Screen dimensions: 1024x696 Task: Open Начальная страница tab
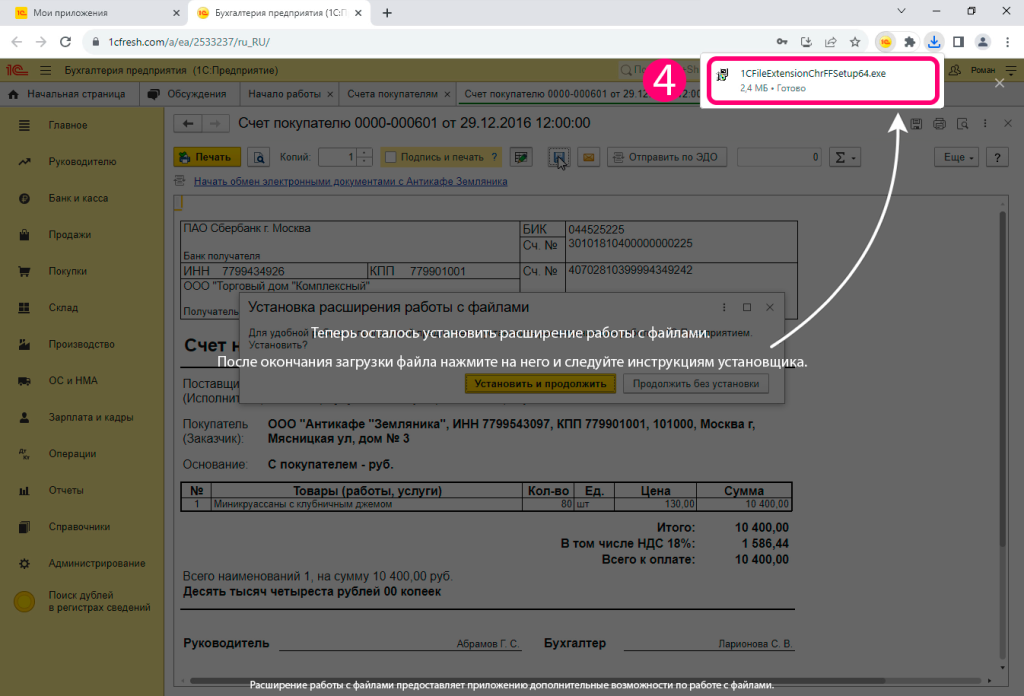tap(69, 94)
